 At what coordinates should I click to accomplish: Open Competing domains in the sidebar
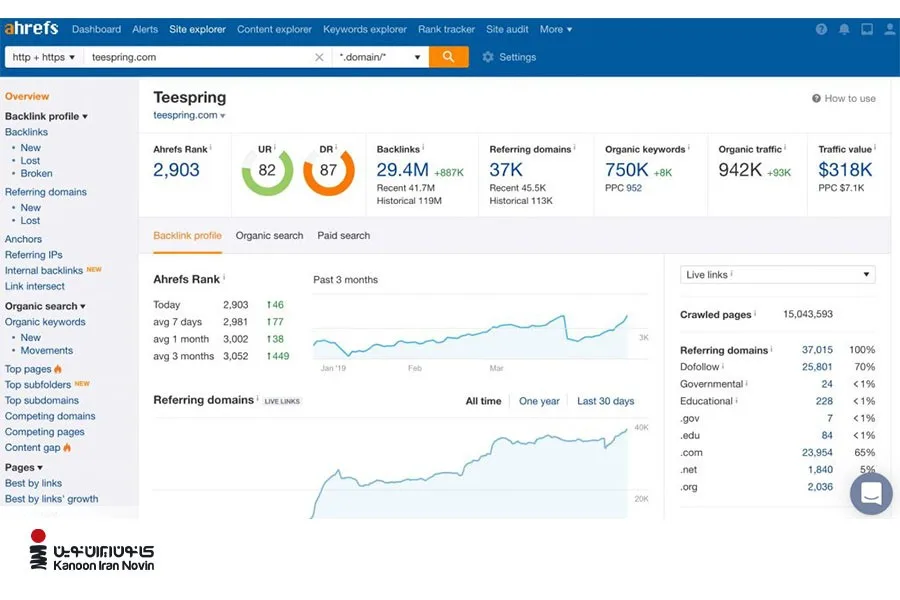50,416
